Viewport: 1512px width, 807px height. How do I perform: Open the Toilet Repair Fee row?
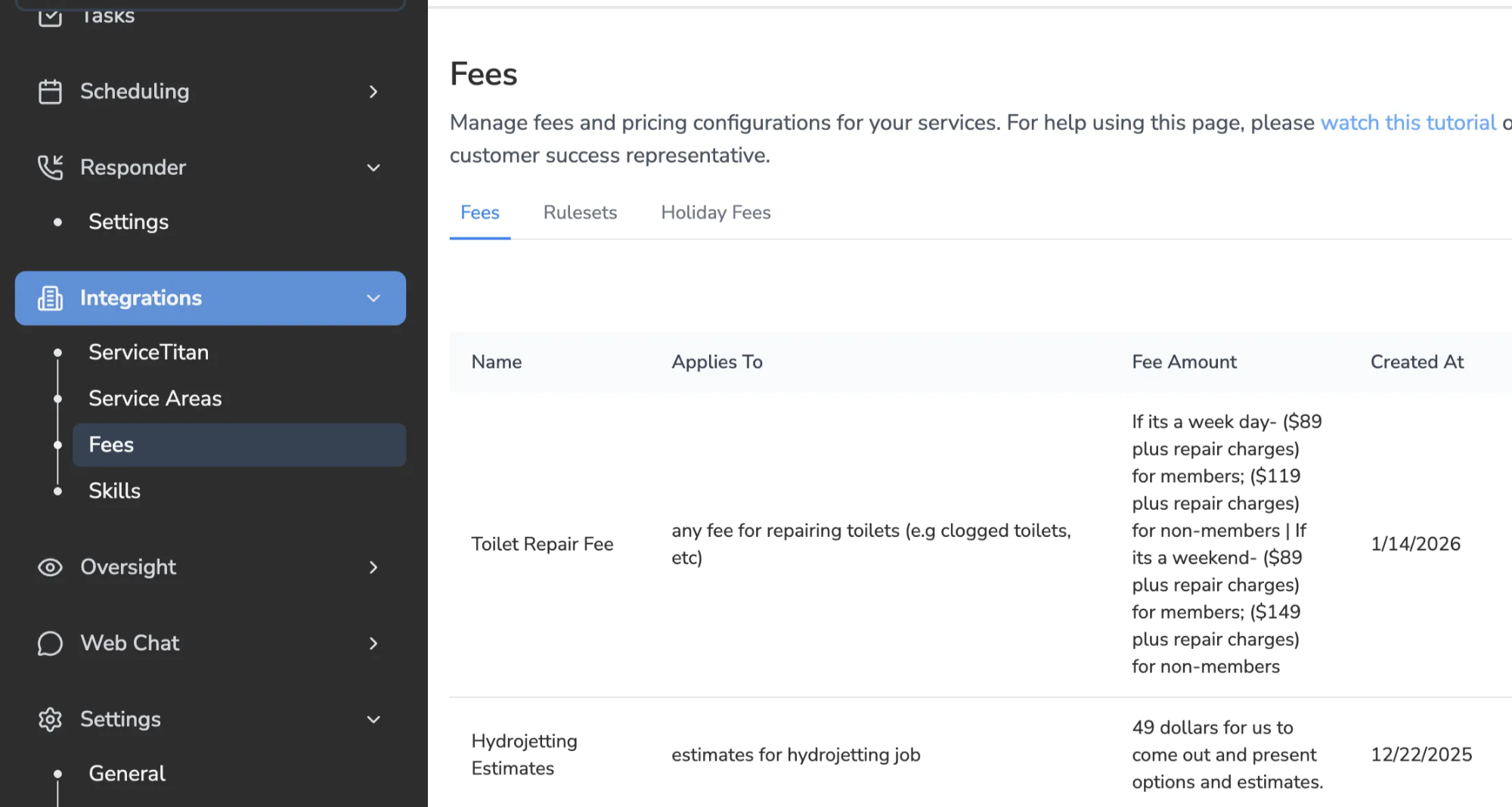coord(980,545)
